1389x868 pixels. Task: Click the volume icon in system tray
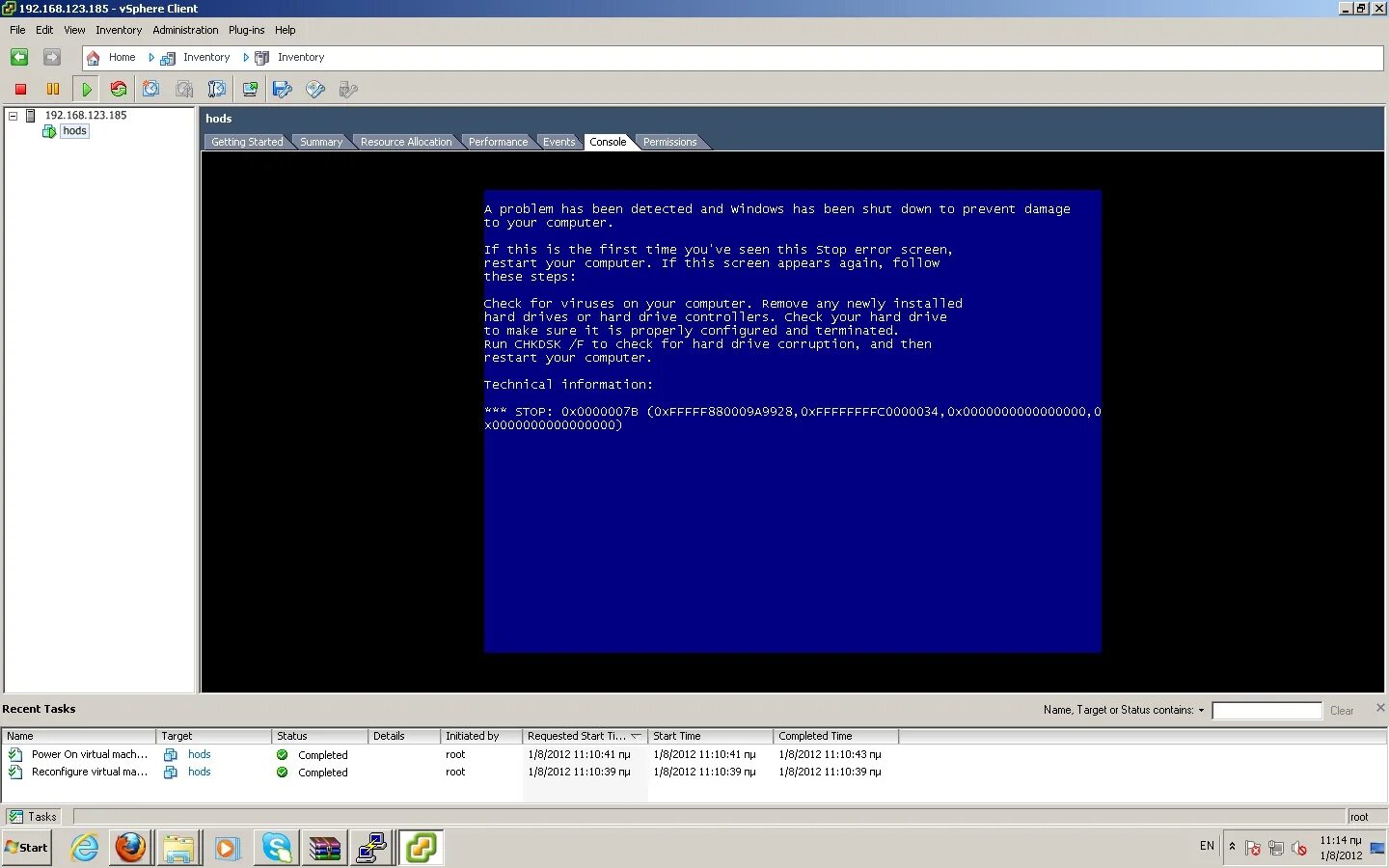coord(1299,848)
